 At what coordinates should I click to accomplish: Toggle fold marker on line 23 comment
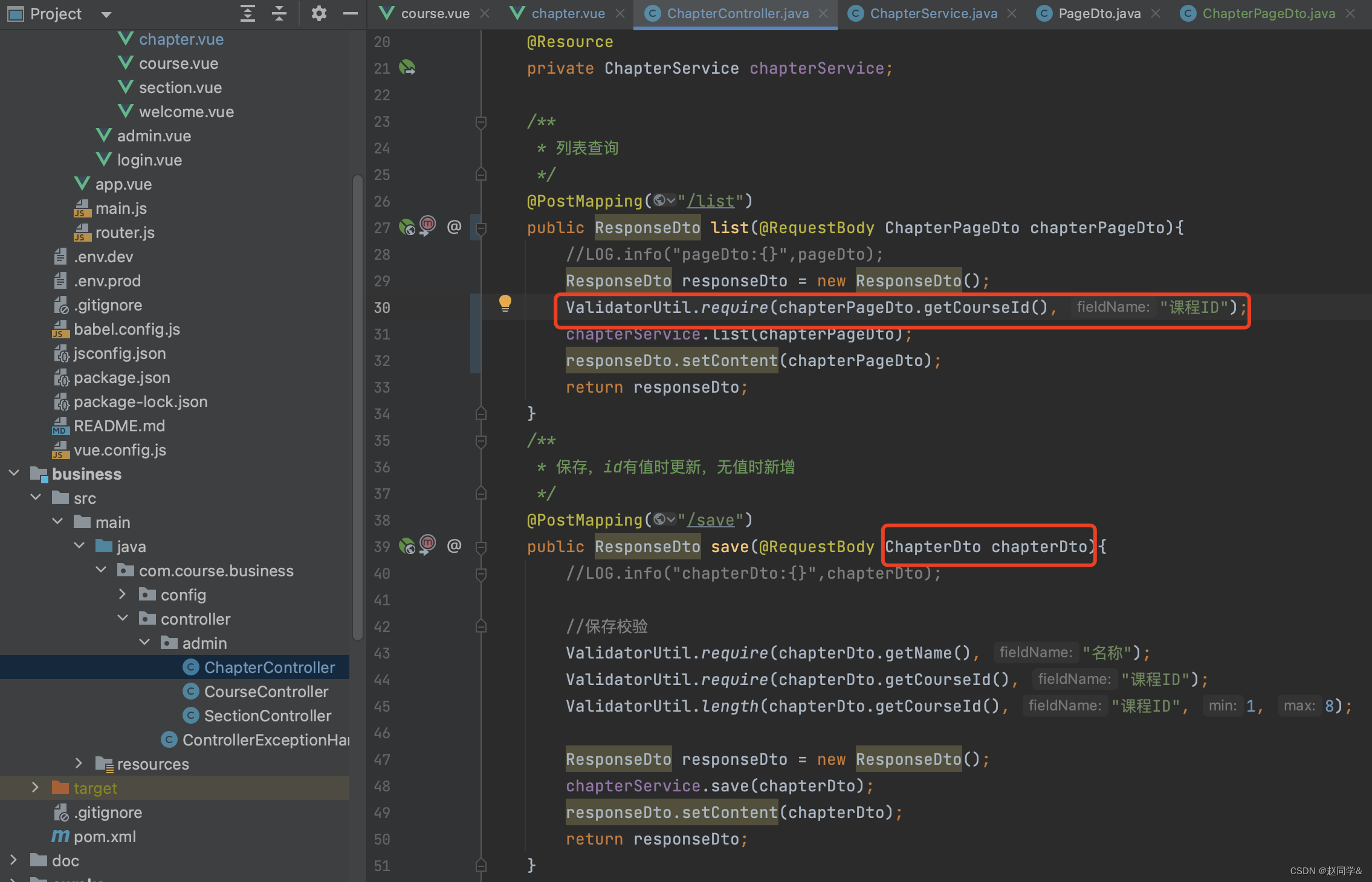(481, 122)
